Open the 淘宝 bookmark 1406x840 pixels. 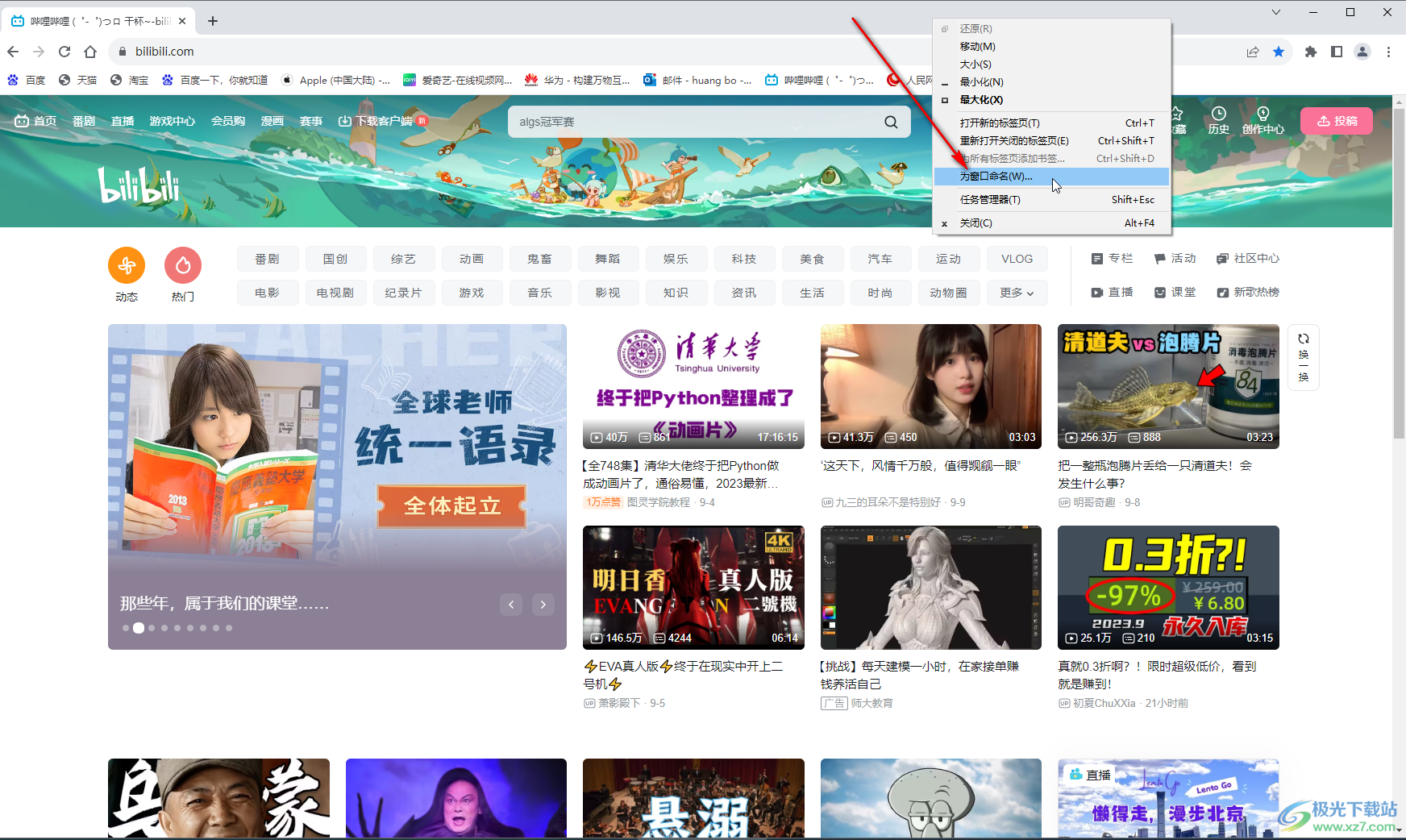[x=129, y=80]
